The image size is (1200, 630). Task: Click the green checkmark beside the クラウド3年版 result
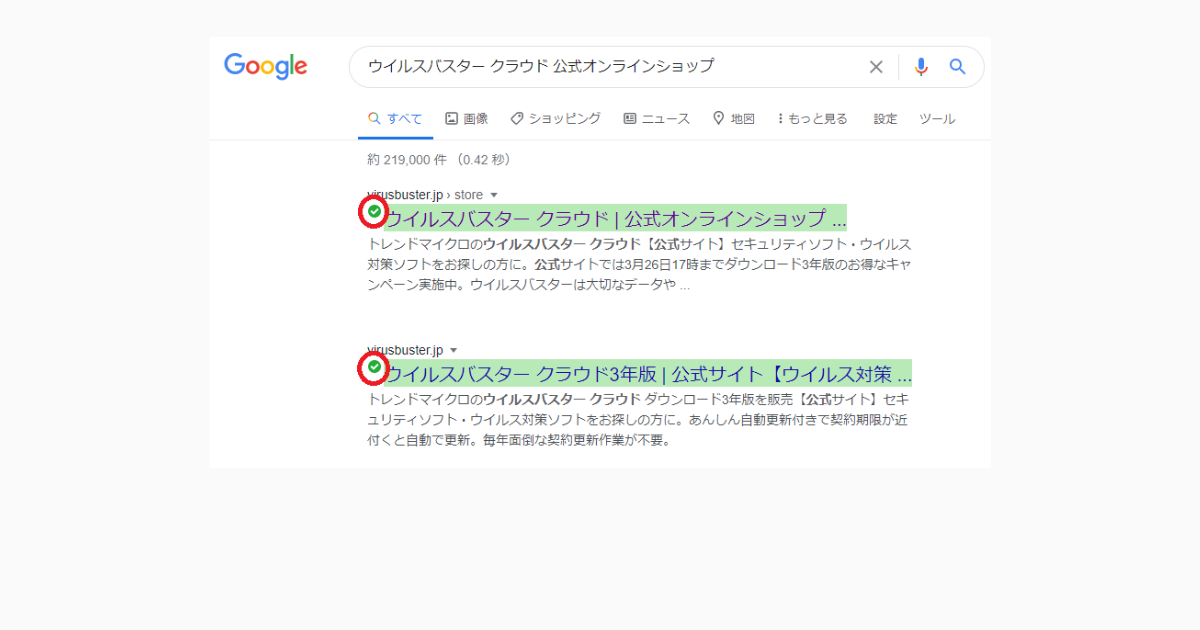click(374, 368)
